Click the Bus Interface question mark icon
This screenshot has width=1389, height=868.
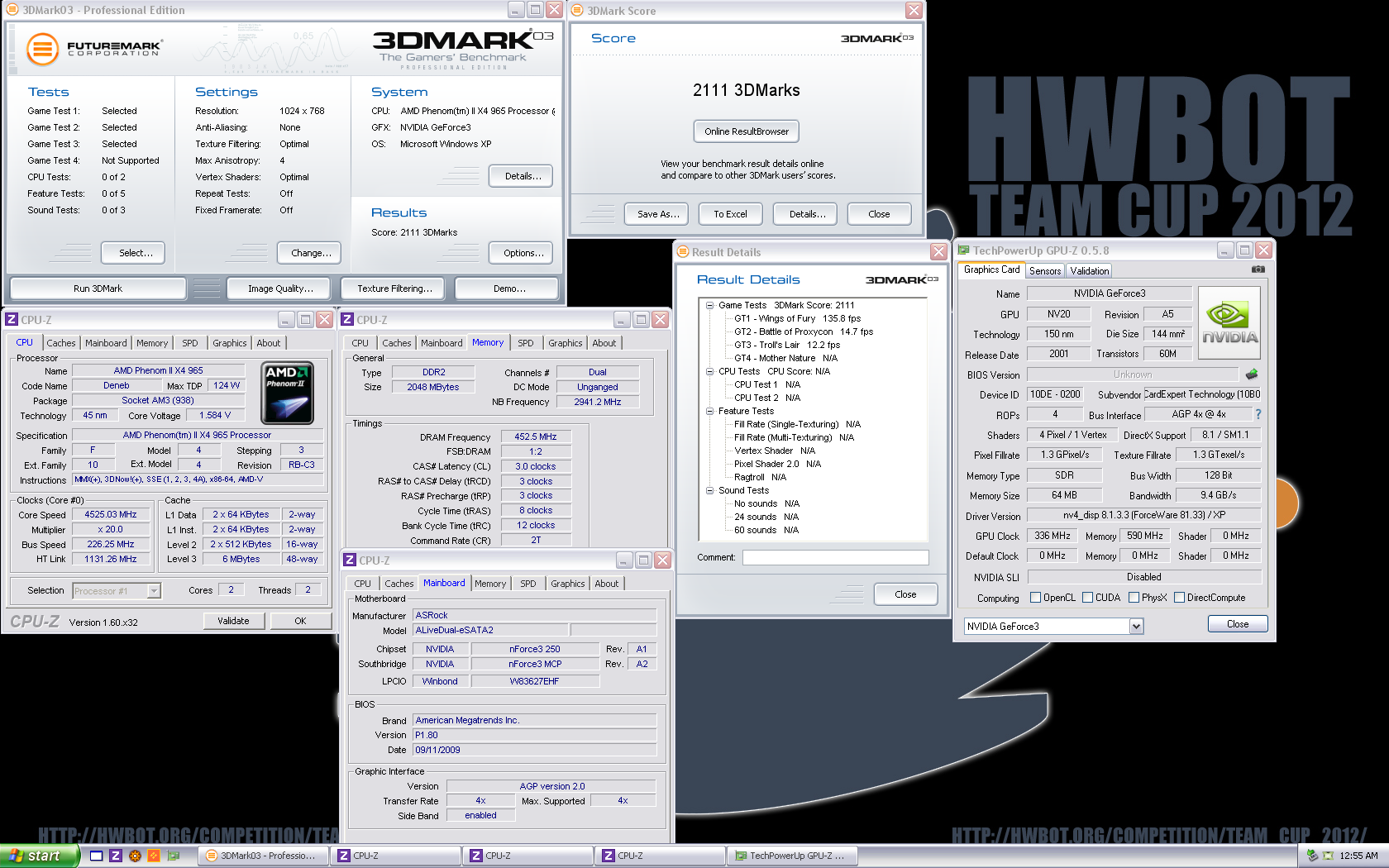(x=1258, y=414)
